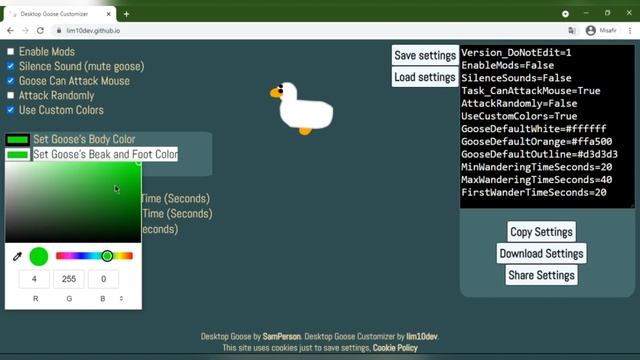Open the lim10dev link in footer
The image size is (640, 360).
pos(422,337)
